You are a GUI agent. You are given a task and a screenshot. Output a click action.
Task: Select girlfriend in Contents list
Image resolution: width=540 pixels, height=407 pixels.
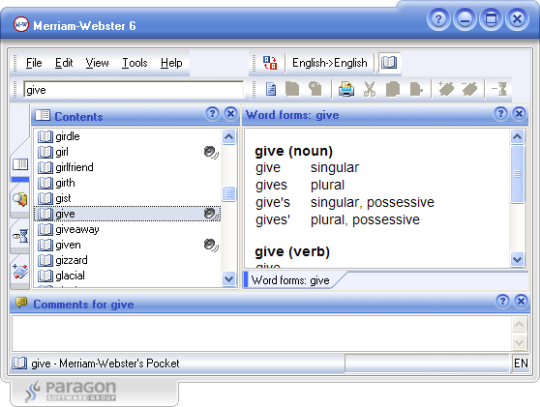pyautogui.click(x=127, y=167)
